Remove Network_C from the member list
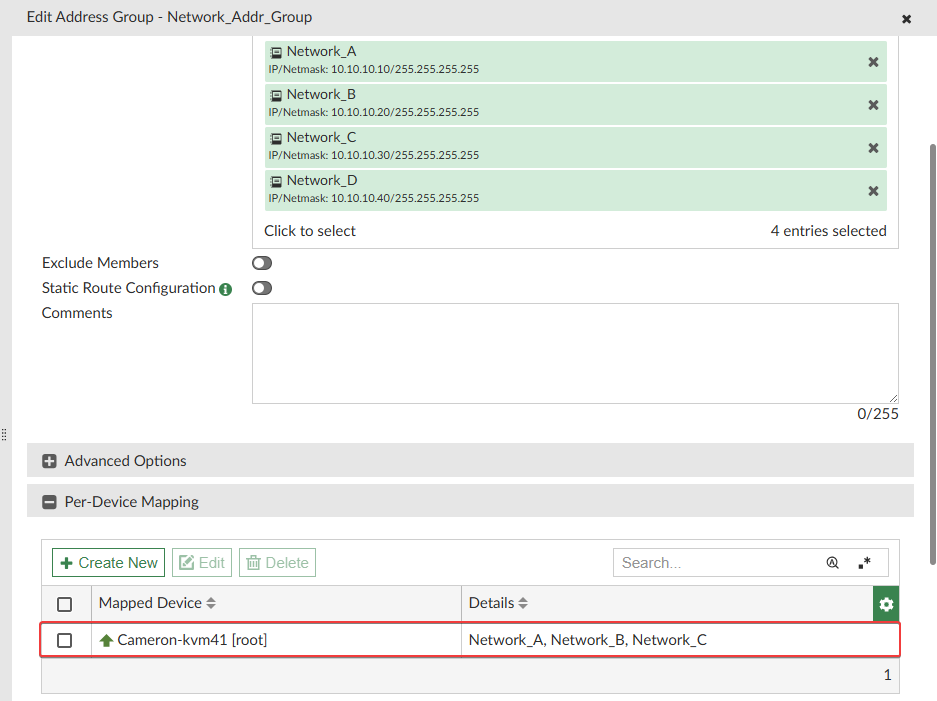Viewport: 937px width, 701px height. tap(873, 148)
